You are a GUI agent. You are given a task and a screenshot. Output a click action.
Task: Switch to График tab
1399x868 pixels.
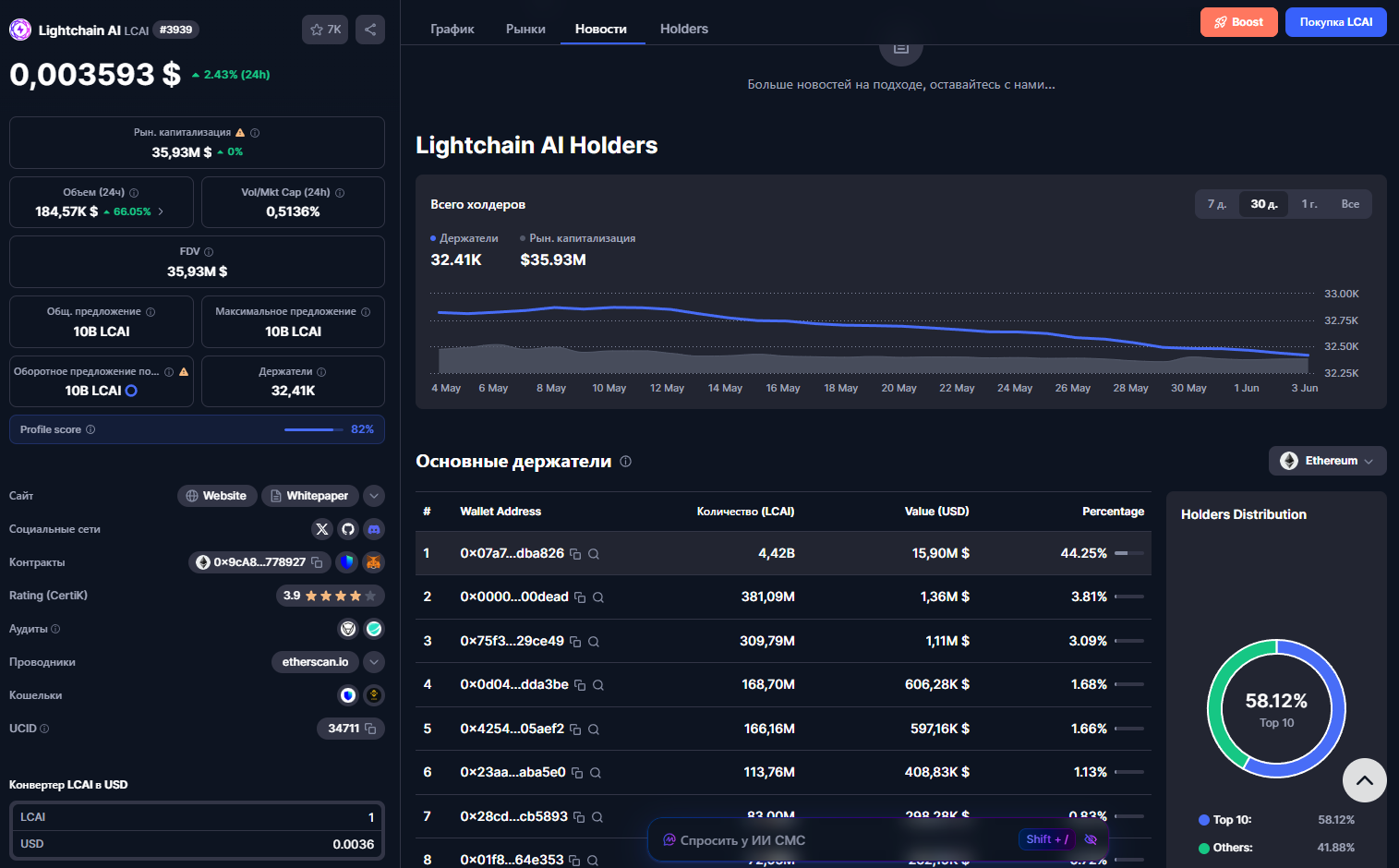point(452,29)
